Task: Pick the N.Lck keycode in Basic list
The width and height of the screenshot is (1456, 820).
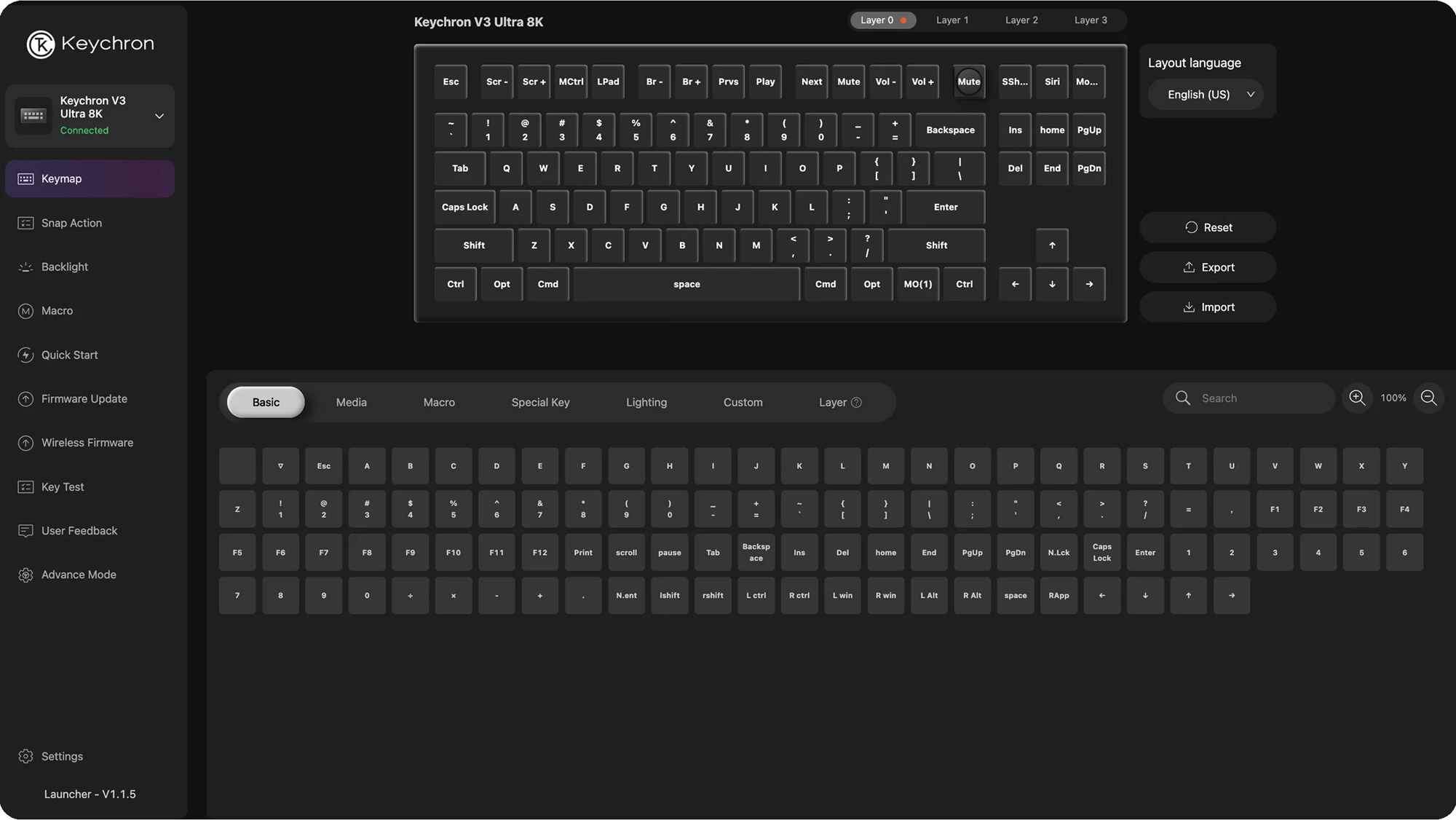Action: click(1059, 553)
